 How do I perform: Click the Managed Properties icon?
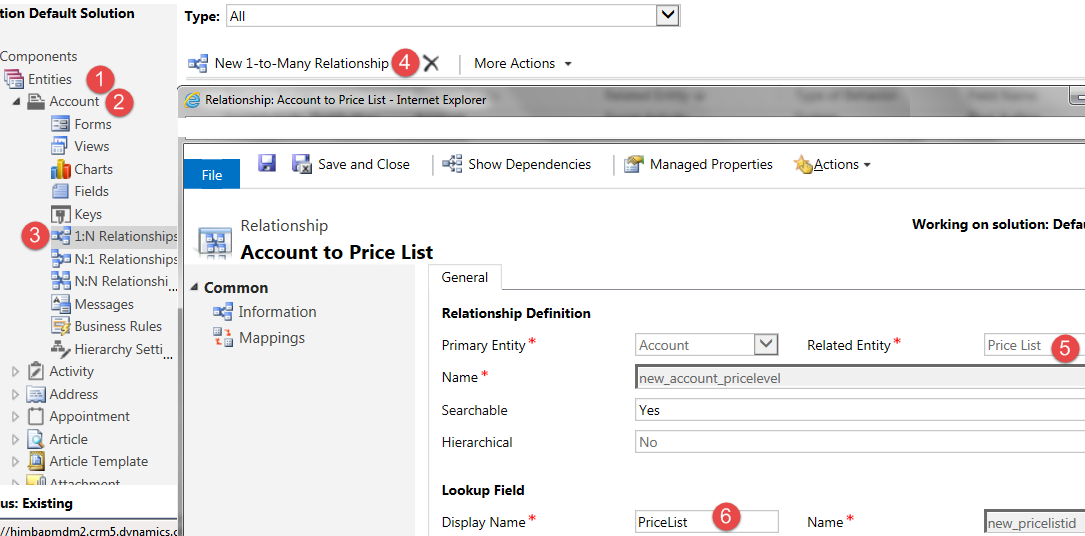tap(633, 164)
